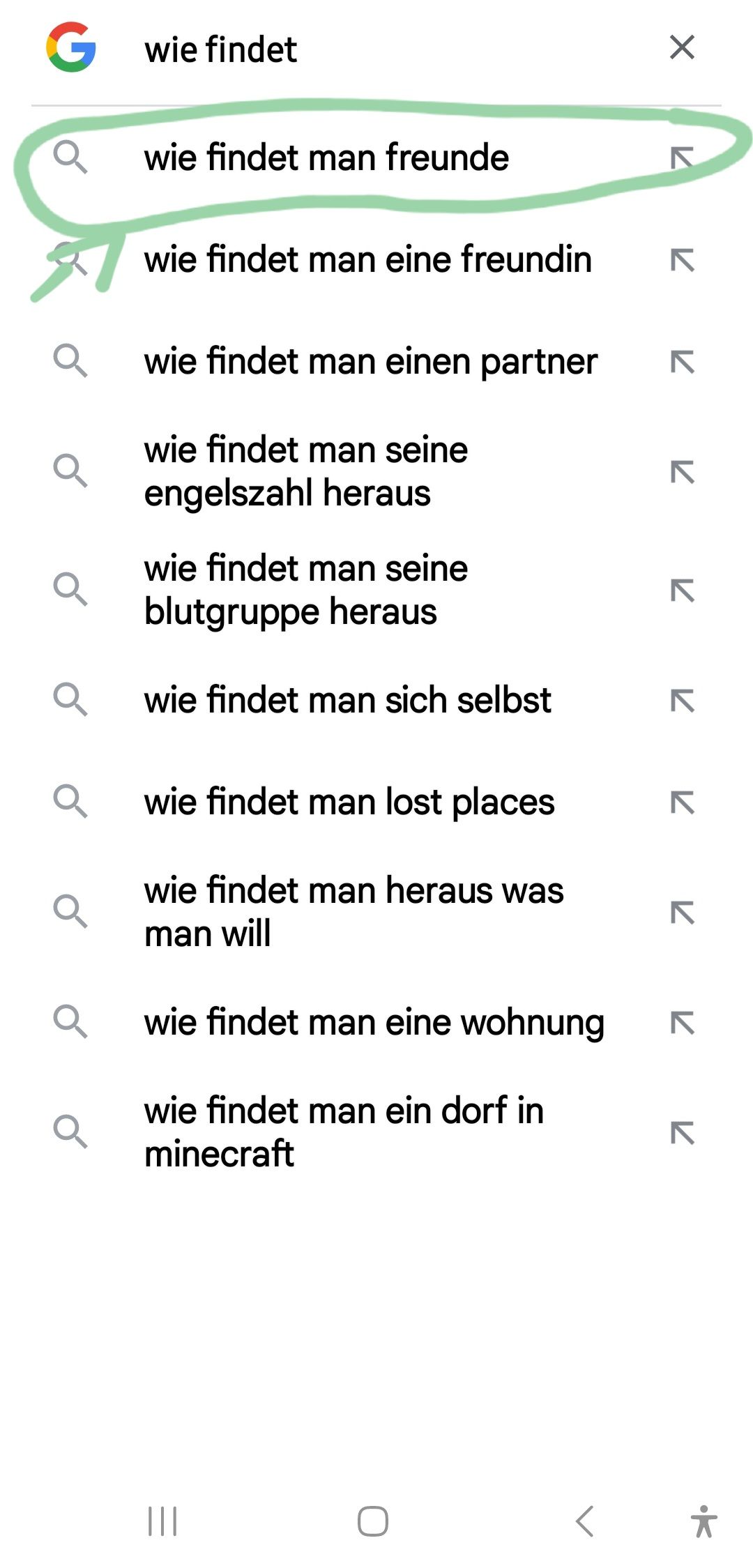Select 'wie findet man heraus was man will'
Viewport: 753px width, 1568px height.
click(353, 912)
